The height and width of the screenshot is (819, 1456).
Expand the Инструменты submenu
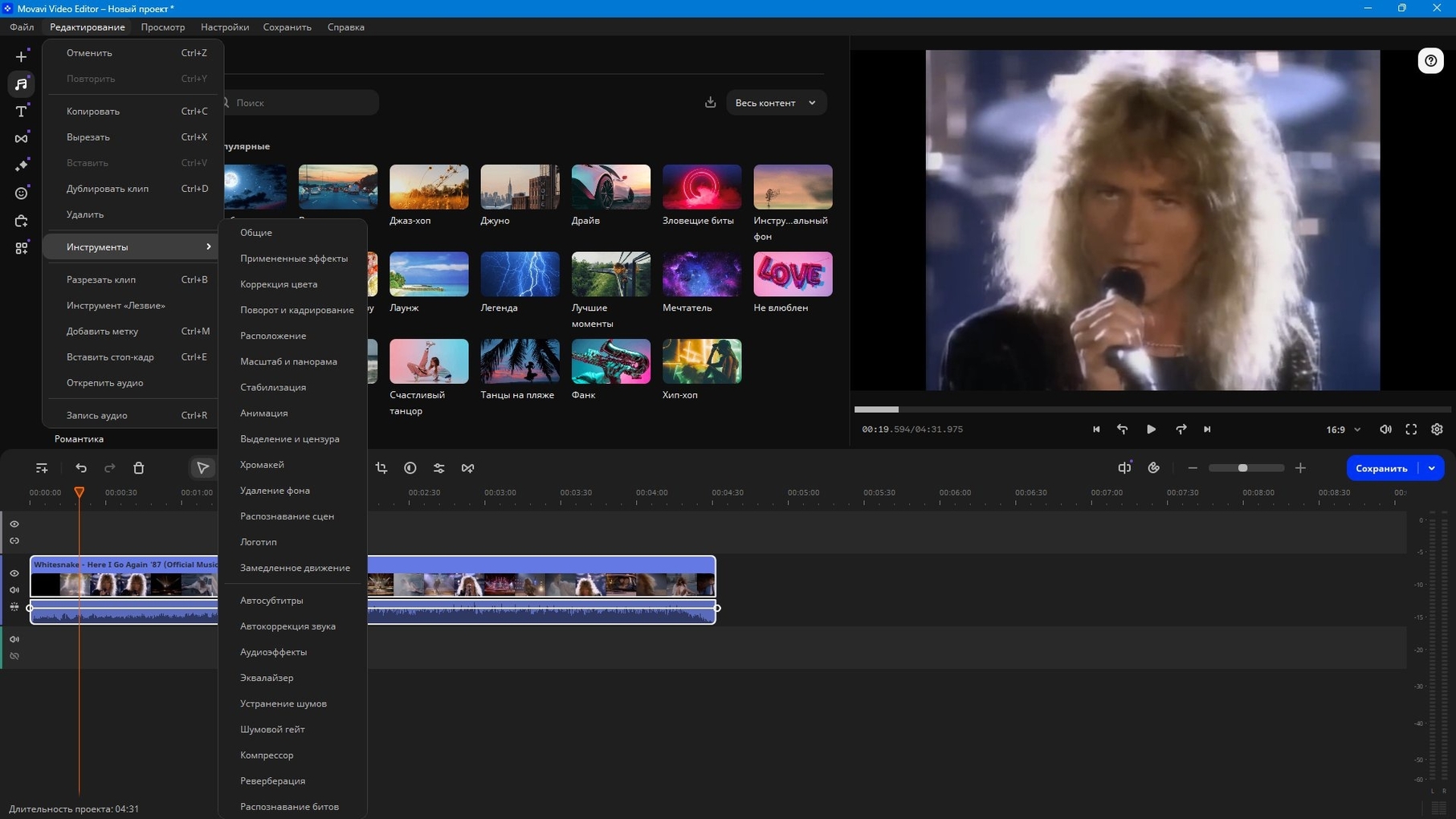[132, 247]
